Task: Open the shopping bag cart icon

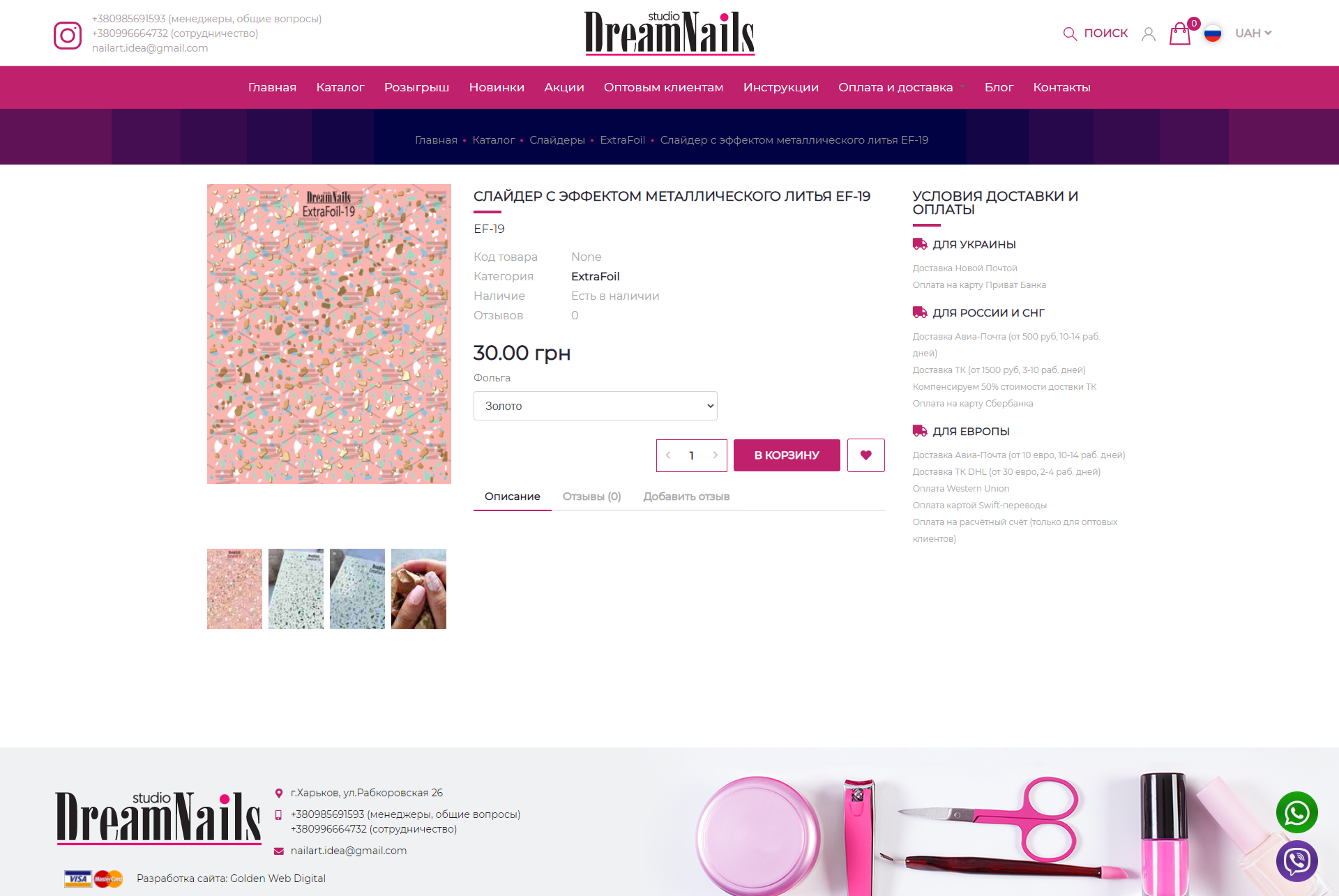Action: [1180, 33]
